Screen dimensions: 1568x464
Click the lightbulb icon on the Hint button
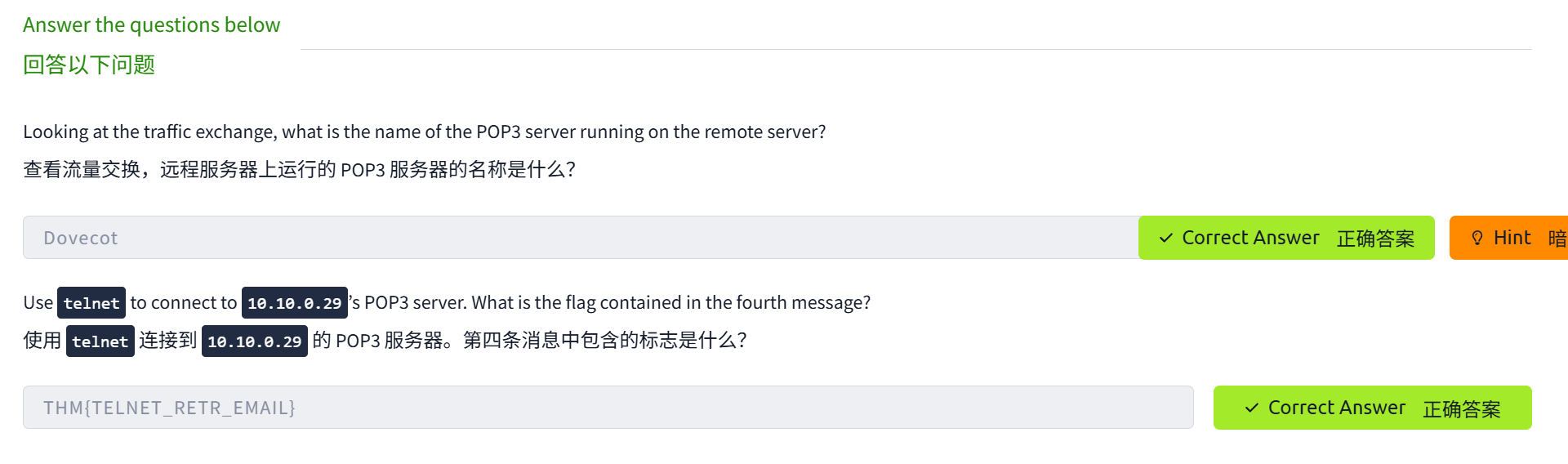(1477, 238)
